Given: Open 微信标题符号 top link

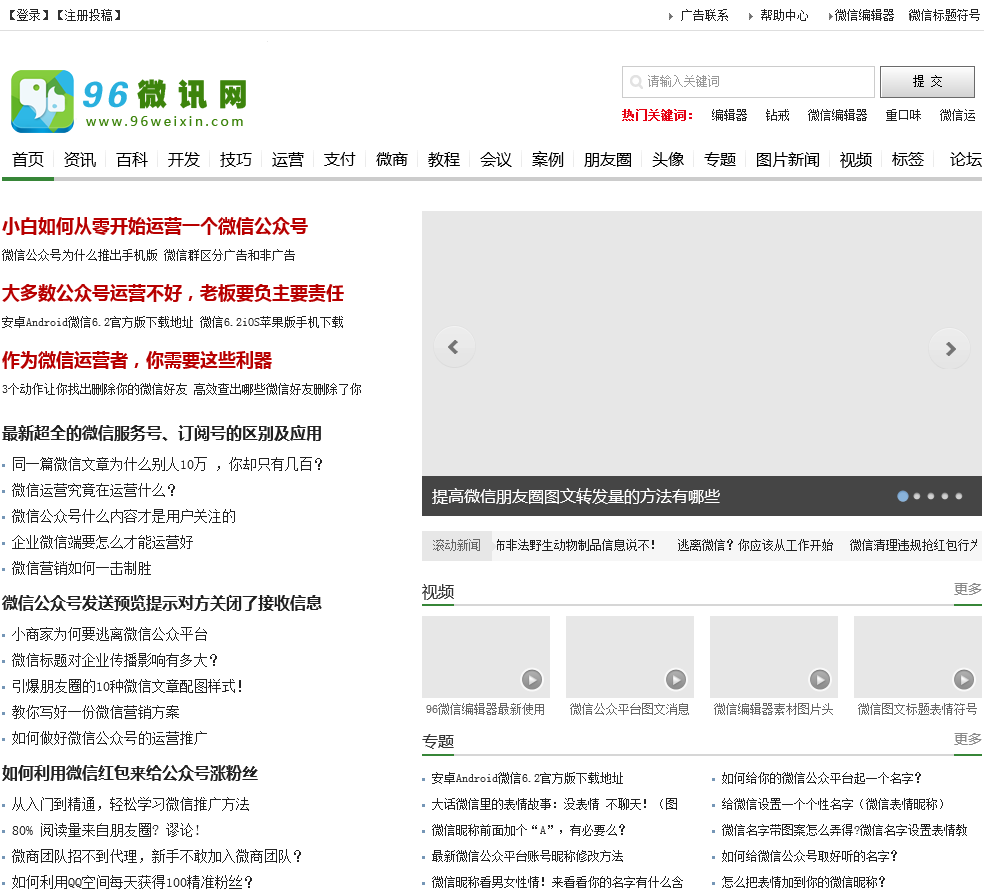Looking at the screenshot, I should [944, 16].
